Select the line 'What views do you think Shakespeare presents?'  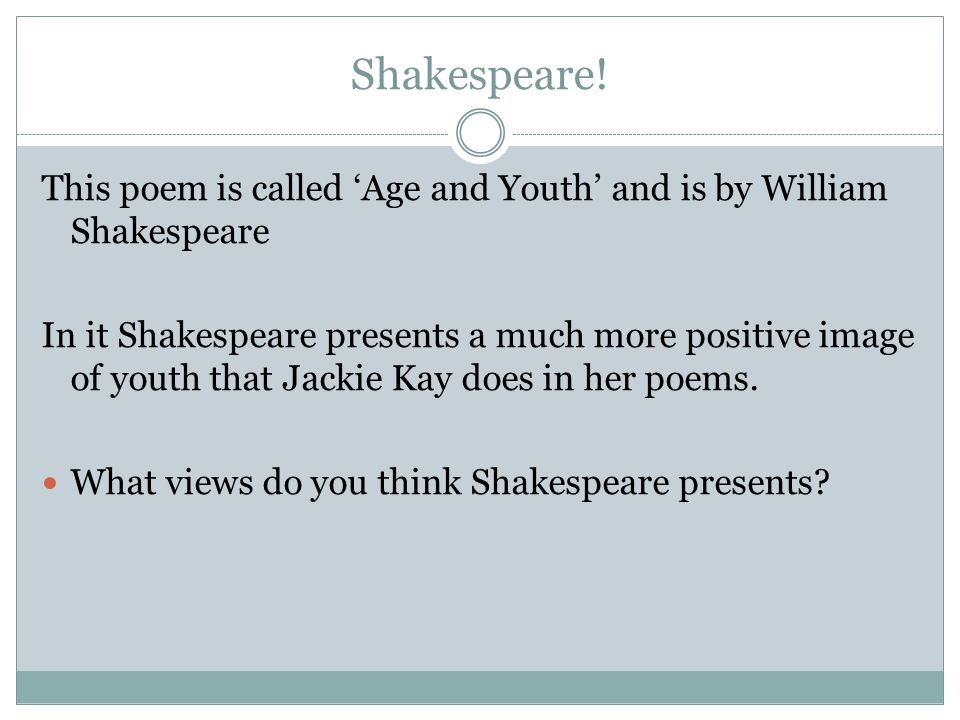[x=450, y=484]
